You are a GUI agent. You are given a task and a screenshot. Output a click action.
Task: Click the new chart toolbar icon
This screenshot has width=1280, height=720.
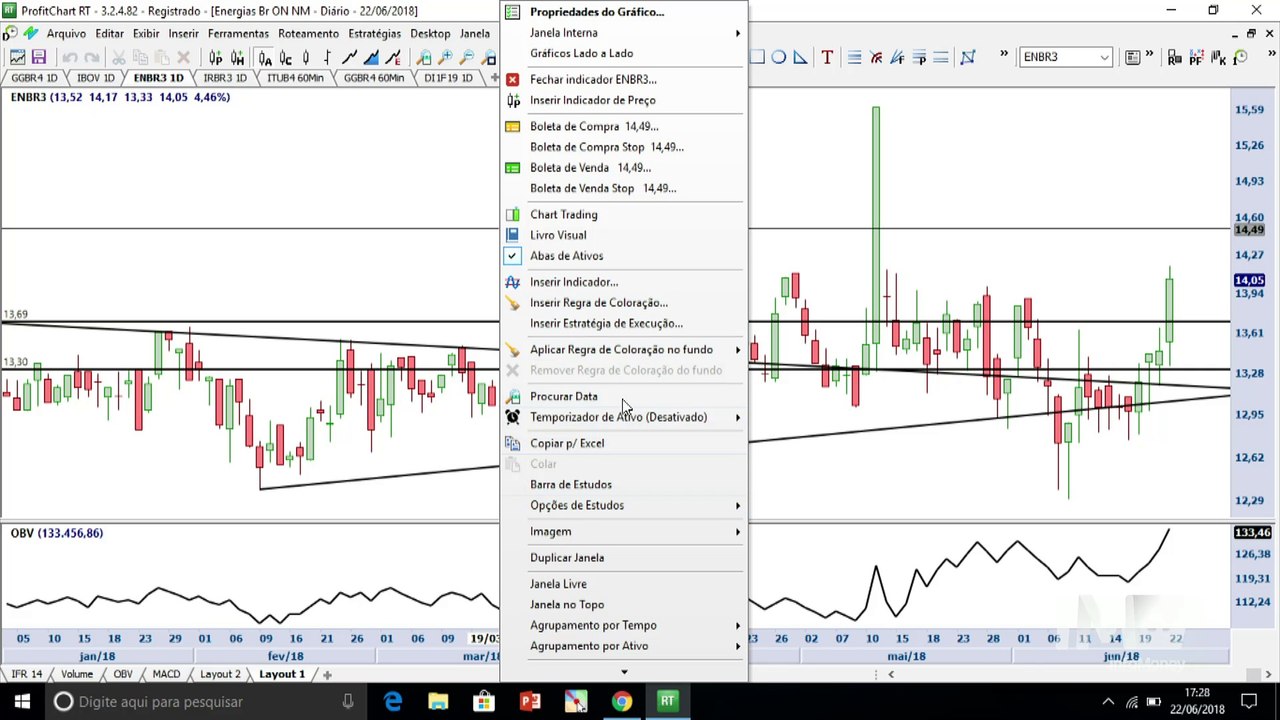18,58
